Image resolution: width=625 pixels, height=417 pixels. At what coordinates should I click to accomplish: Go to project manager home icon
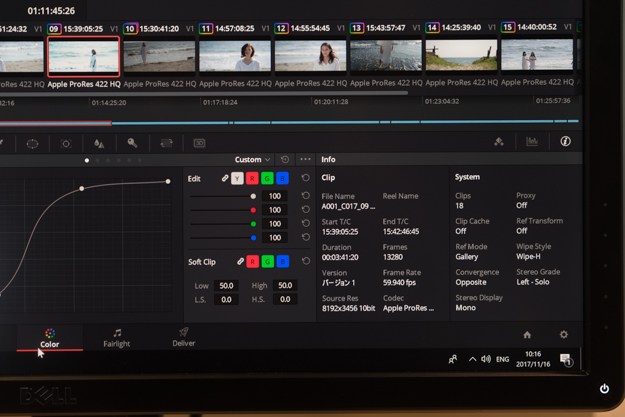[527, 335]
